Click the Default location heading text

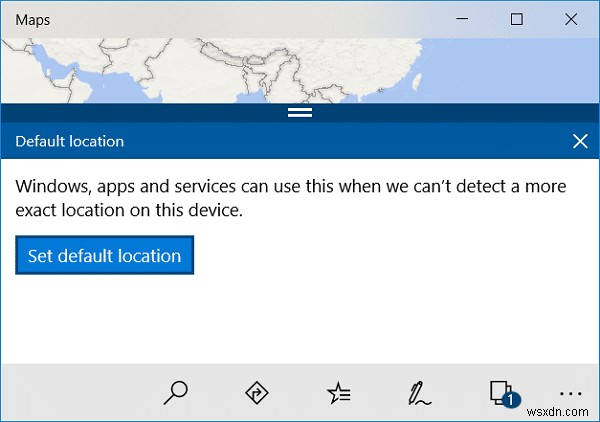tap(70, 141)
